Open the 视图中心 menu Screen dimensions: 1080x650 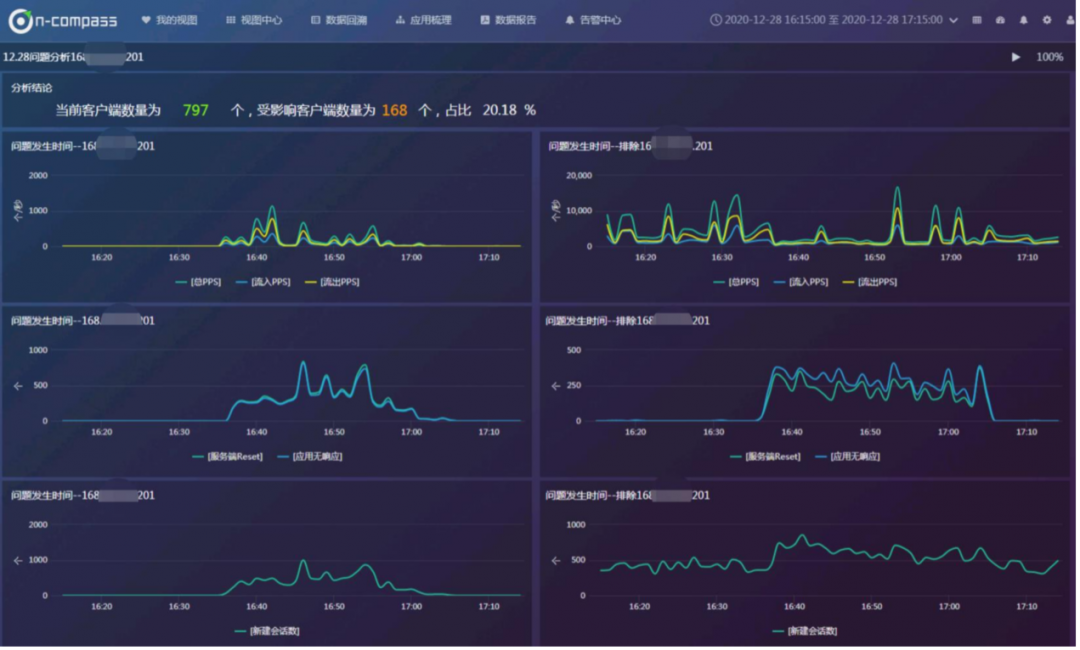tap(254, 20)
